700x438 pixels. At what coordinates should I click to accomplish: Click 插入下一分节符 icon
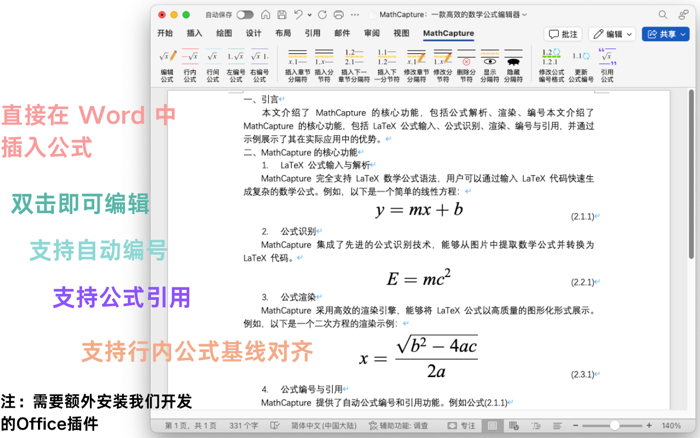coord(387,65)
